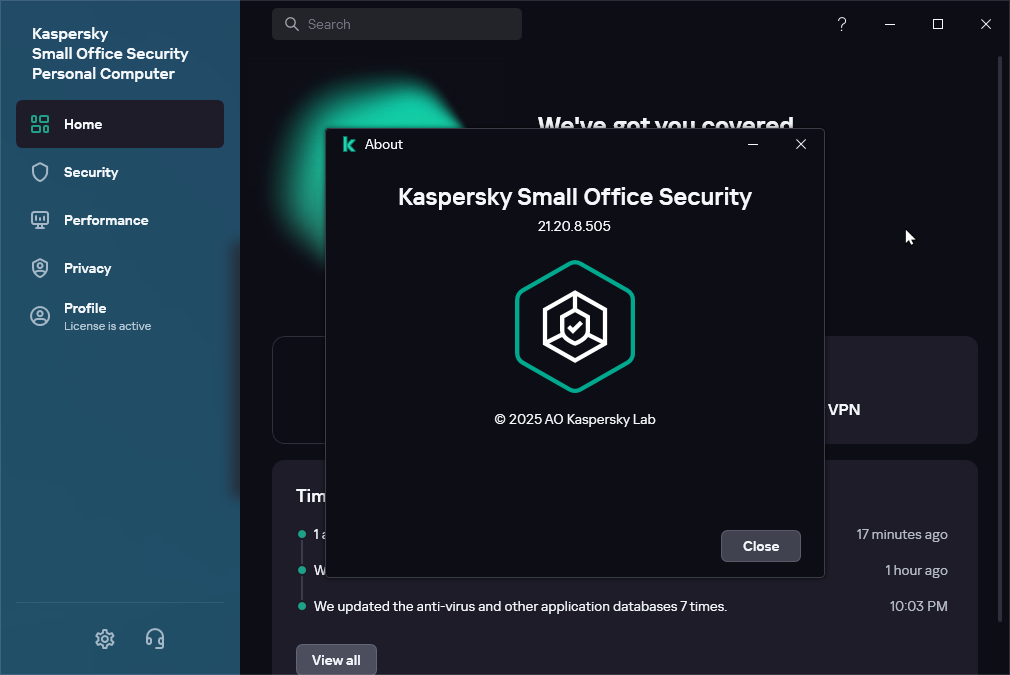Click the anti-virus databases updated timeline entry
This screenshot has width=1010, height=675.
click(520, 606)
